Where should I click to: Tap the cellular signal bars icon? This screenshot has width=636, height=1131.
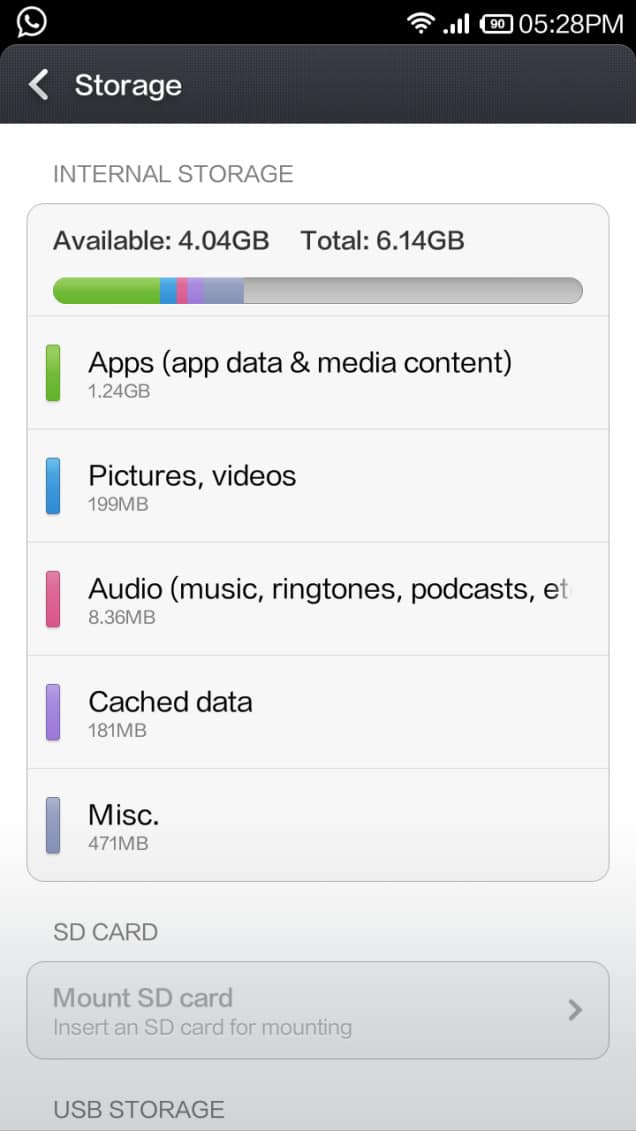click(456, 23)
